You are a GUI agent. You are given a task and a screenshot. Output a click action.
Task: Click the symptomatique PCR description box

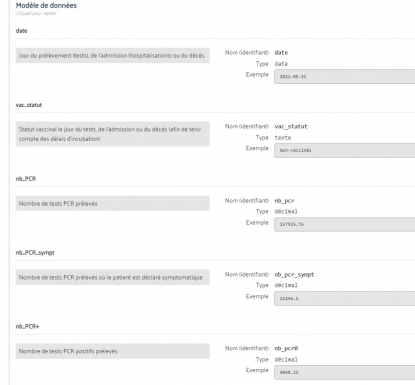pos(113,277)
